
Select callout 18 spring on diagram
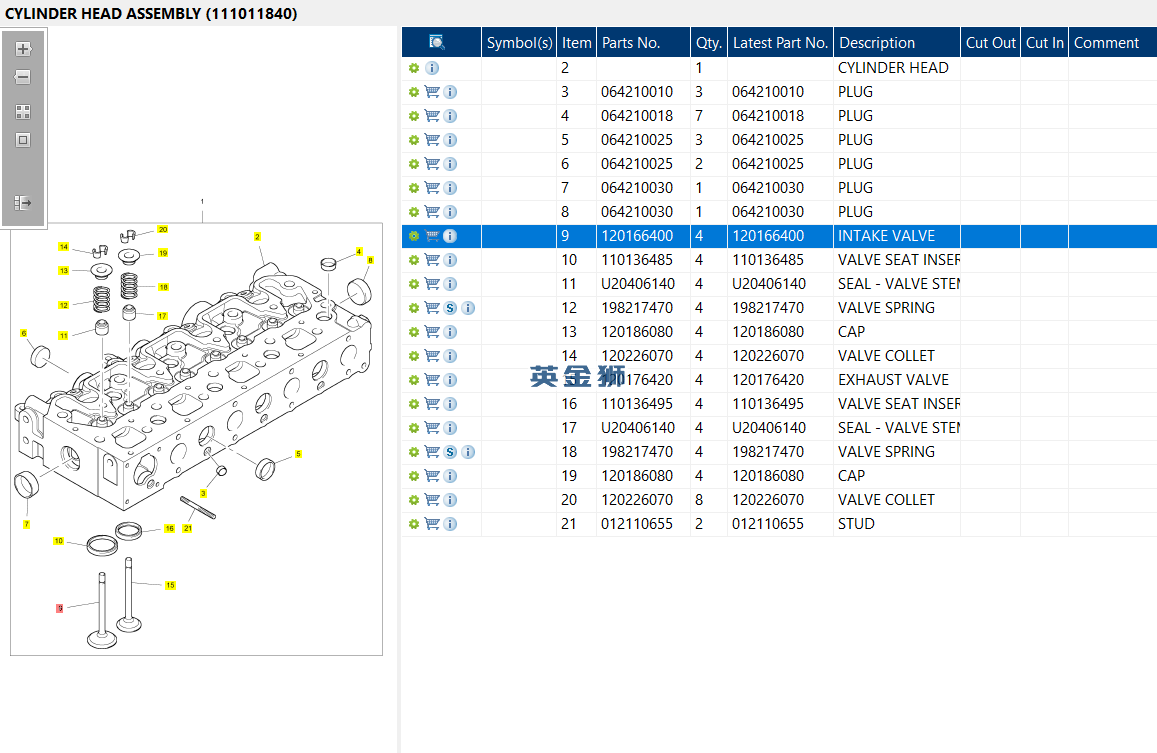pos(163,287)
